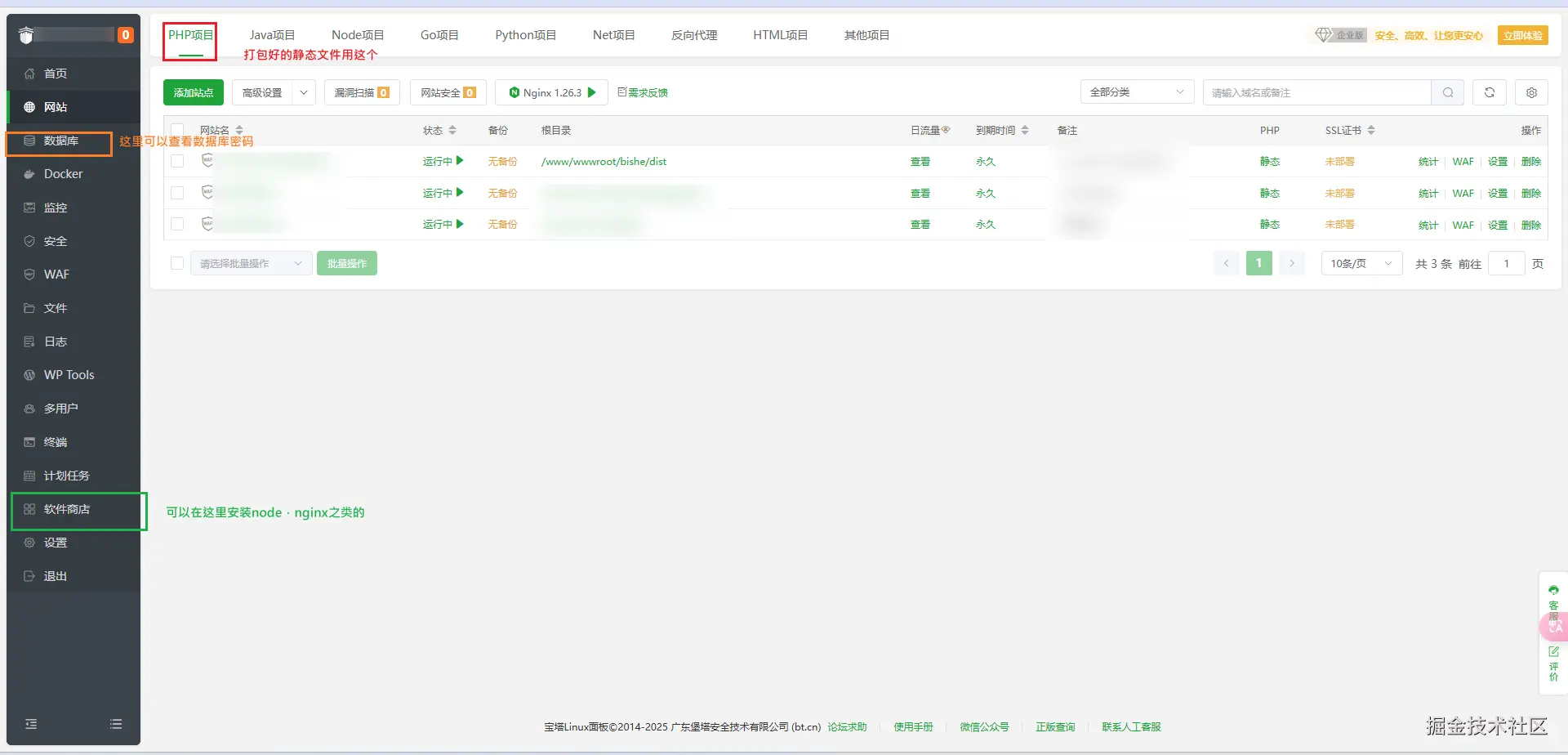
Task: Click the home icon beside 首页
Action: coord(29,74)
